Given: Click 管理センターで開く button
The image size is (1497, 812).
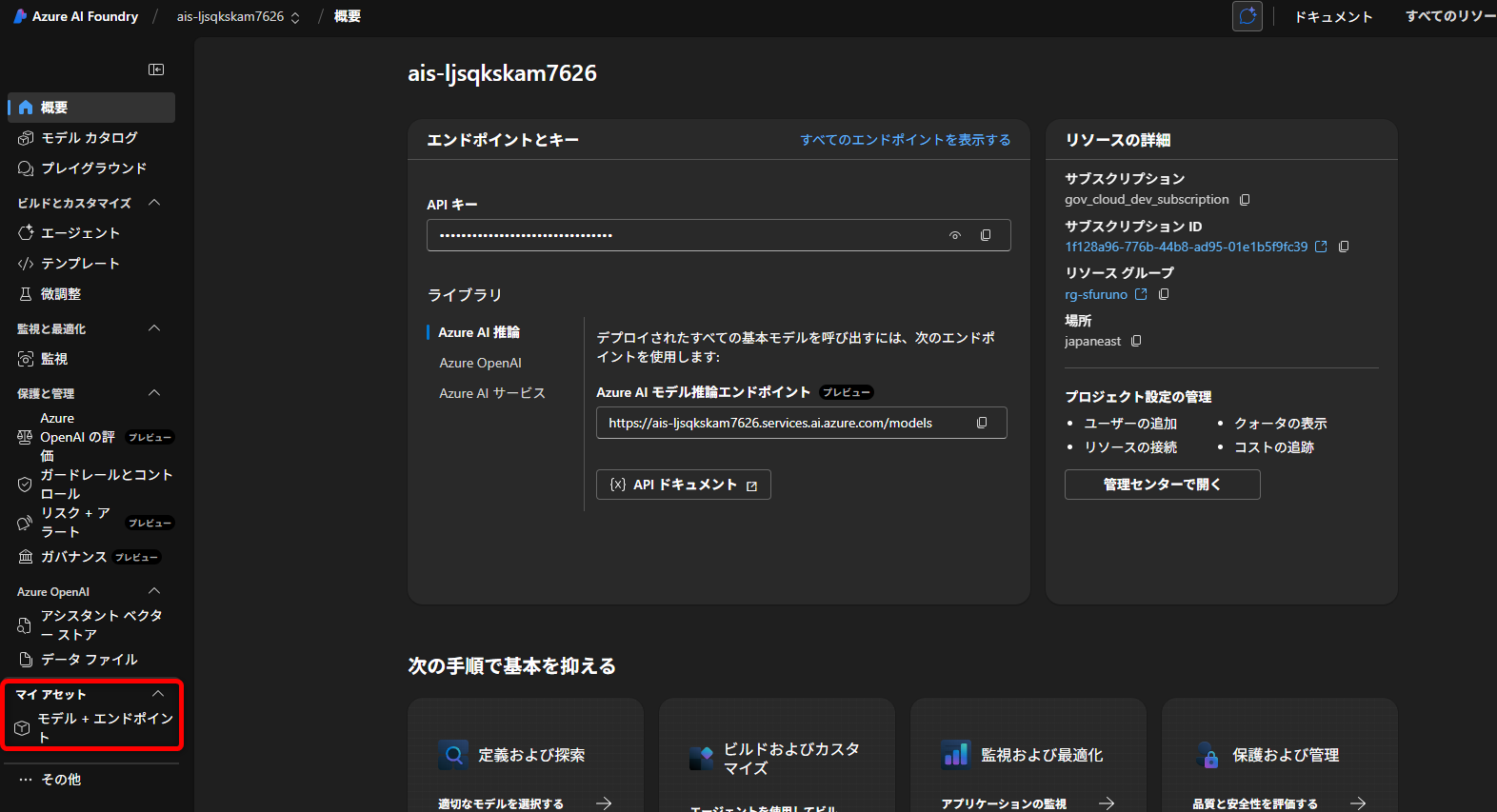Looking at the screenshot, I should pos(1162,485).
